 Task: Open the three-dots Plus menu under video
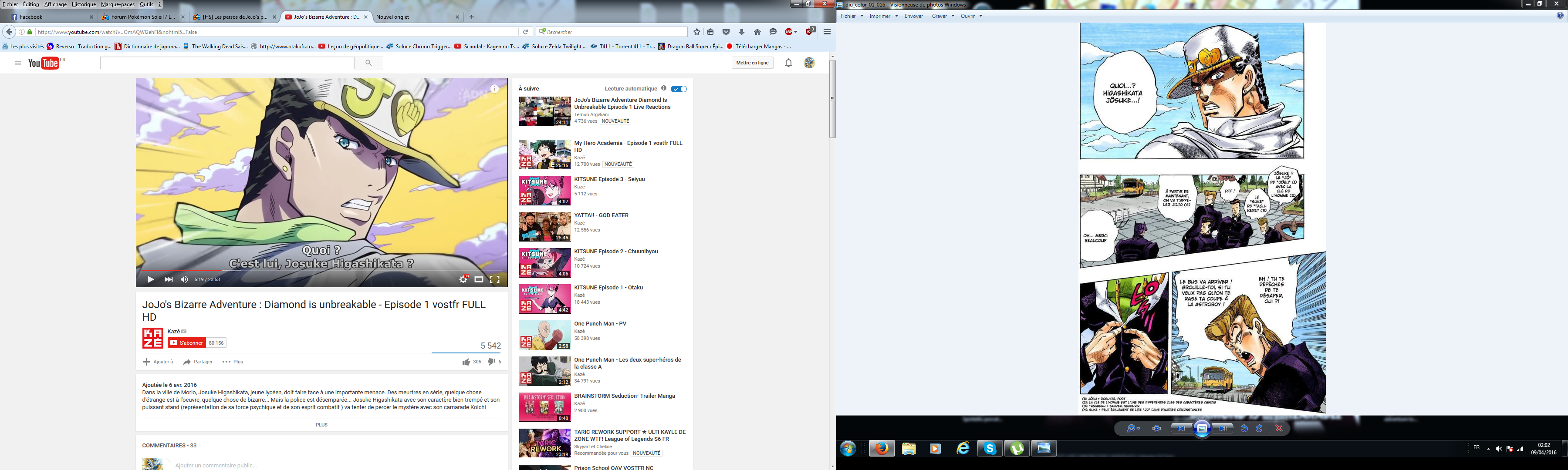coord(233,362)
